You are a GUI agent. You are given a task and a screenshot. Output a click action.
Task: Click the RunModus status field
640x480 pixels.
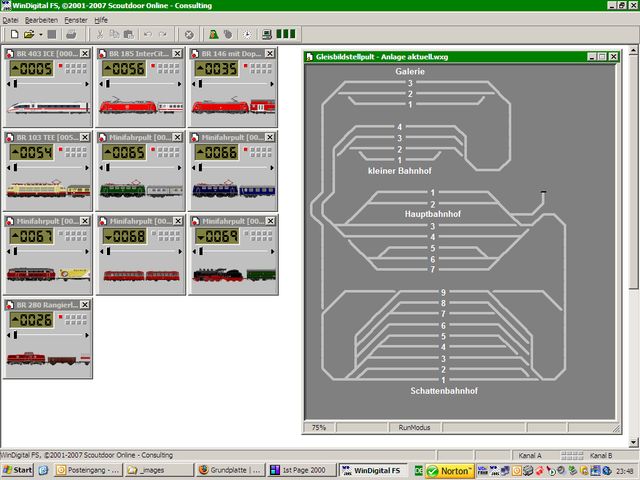tap(414, 427)
